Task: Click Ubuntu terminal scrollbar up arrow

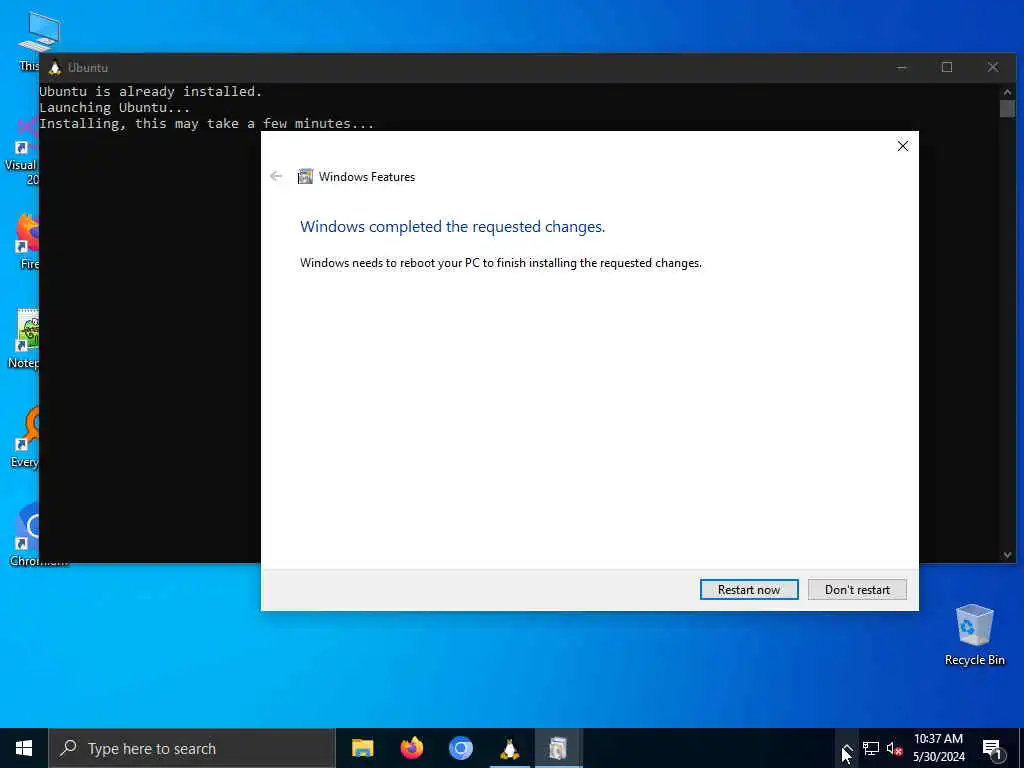Action: pyautogui.click(x=1007, y=91)
